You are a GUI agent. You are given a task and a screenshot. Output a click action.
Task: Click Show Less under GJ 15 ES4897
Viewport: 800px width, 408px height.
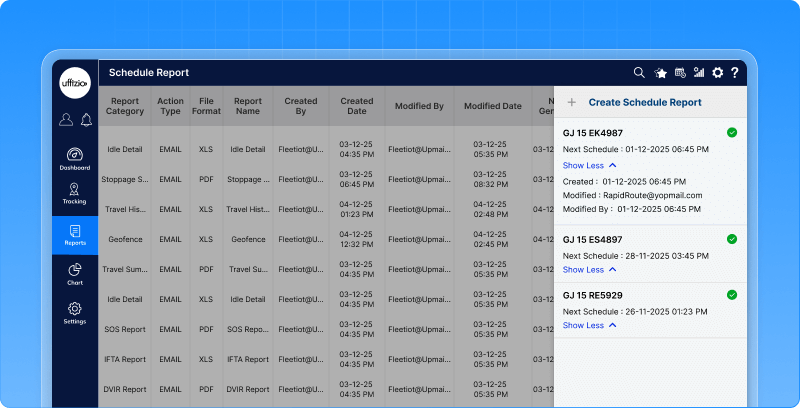(589, 270)
